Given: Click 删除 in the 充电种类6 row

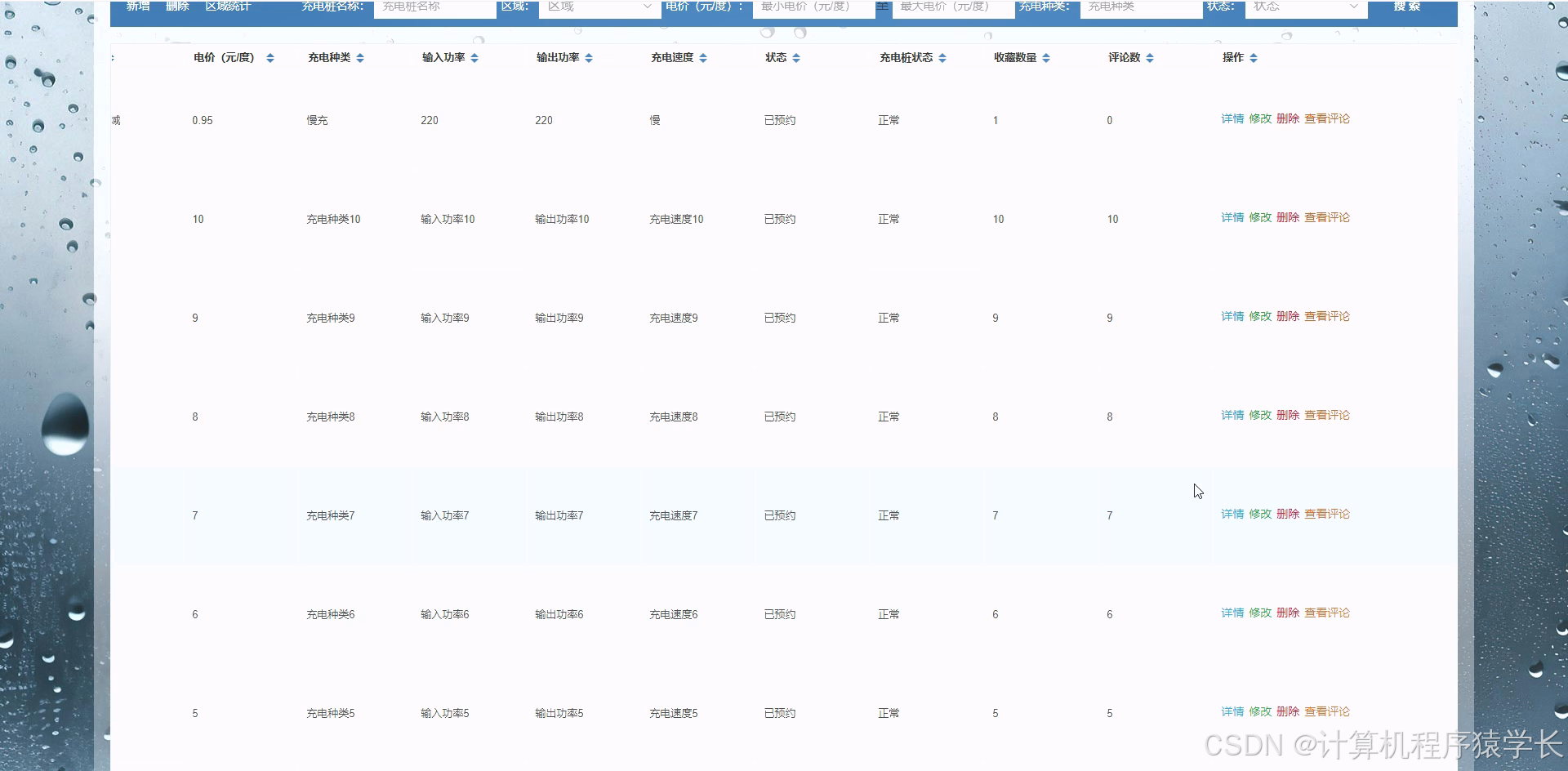Looking at the screenshot, I should pos(1288,613).
